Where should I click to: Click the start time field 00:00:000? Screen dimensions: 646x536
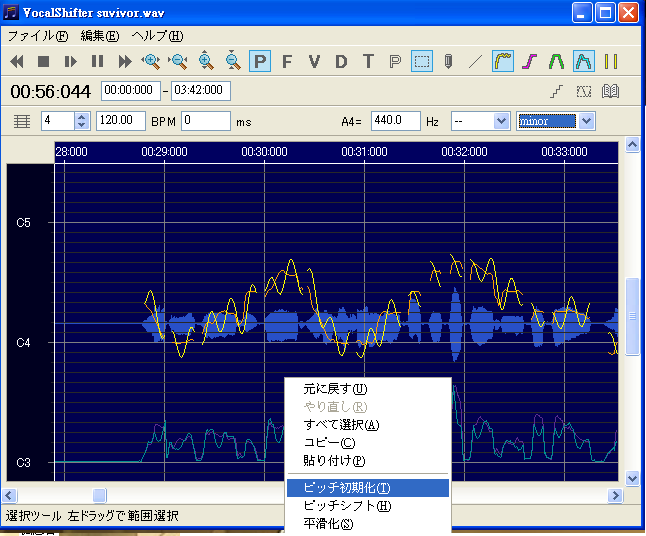coord(131,91)
